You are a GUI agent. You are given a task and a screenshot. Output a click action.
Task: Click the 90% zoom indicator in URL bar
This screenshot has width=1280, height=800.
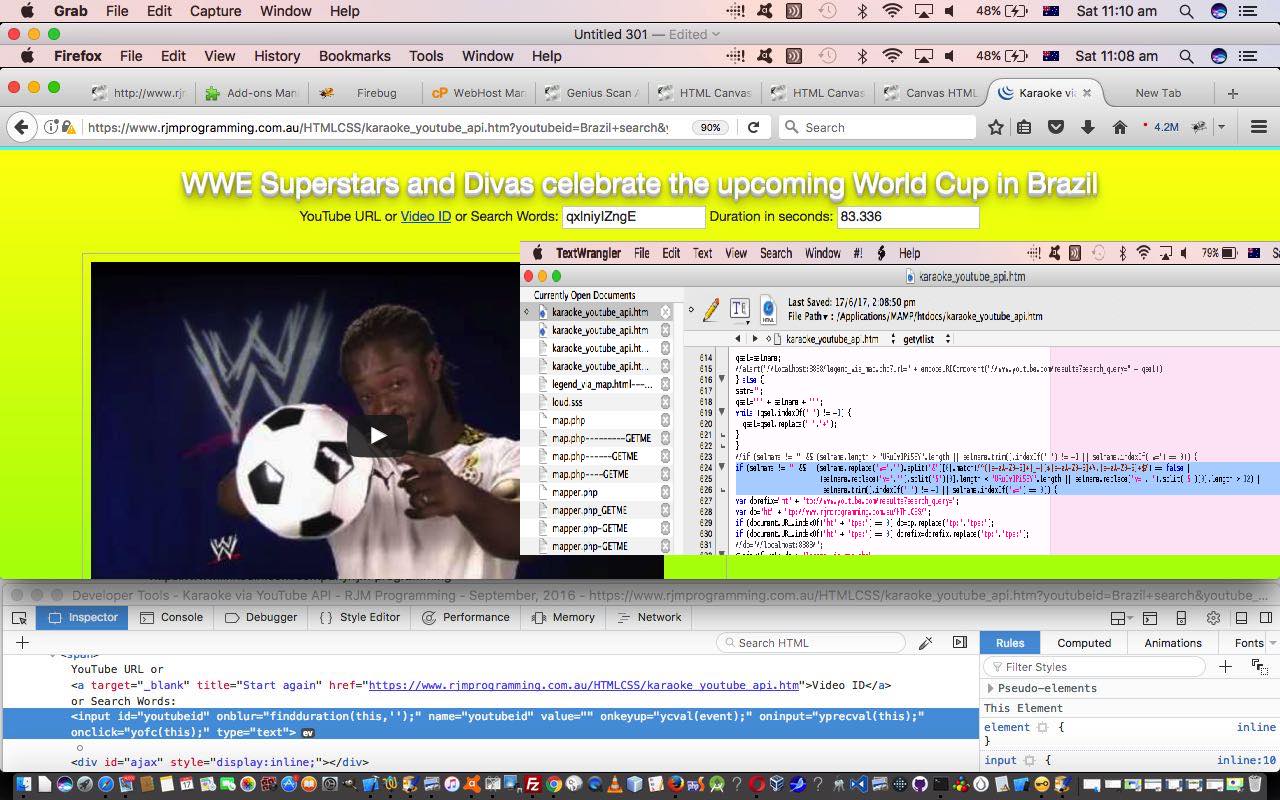[x=710, y=127]
